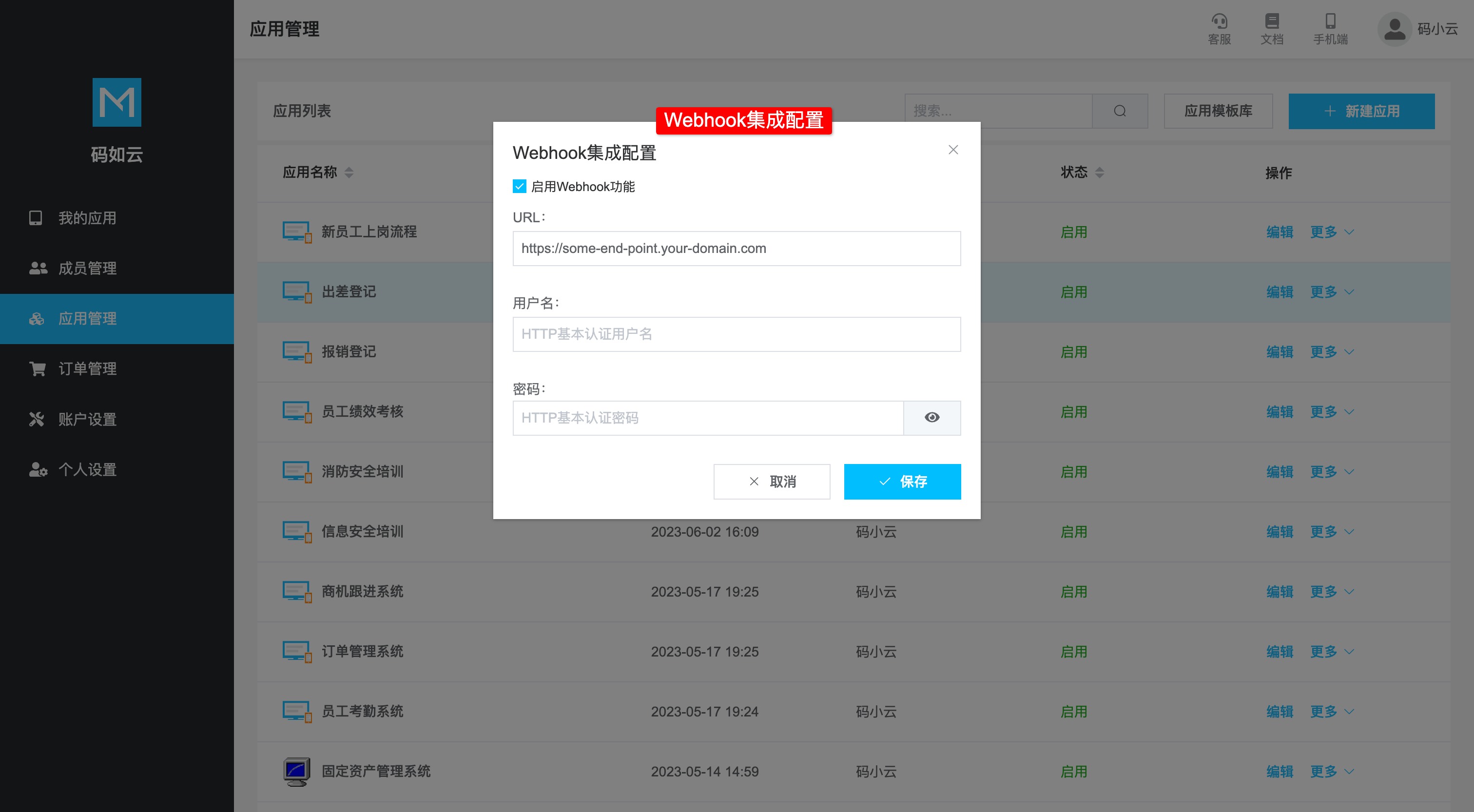Click 启用 status of 员工考勤系统

(x=1073, y=711)
